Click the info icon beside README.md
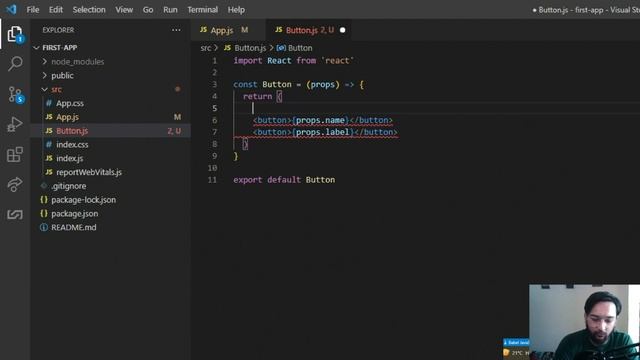Viewport: 640px width, 360px height. pyautogui.click(x=44, y=227)
